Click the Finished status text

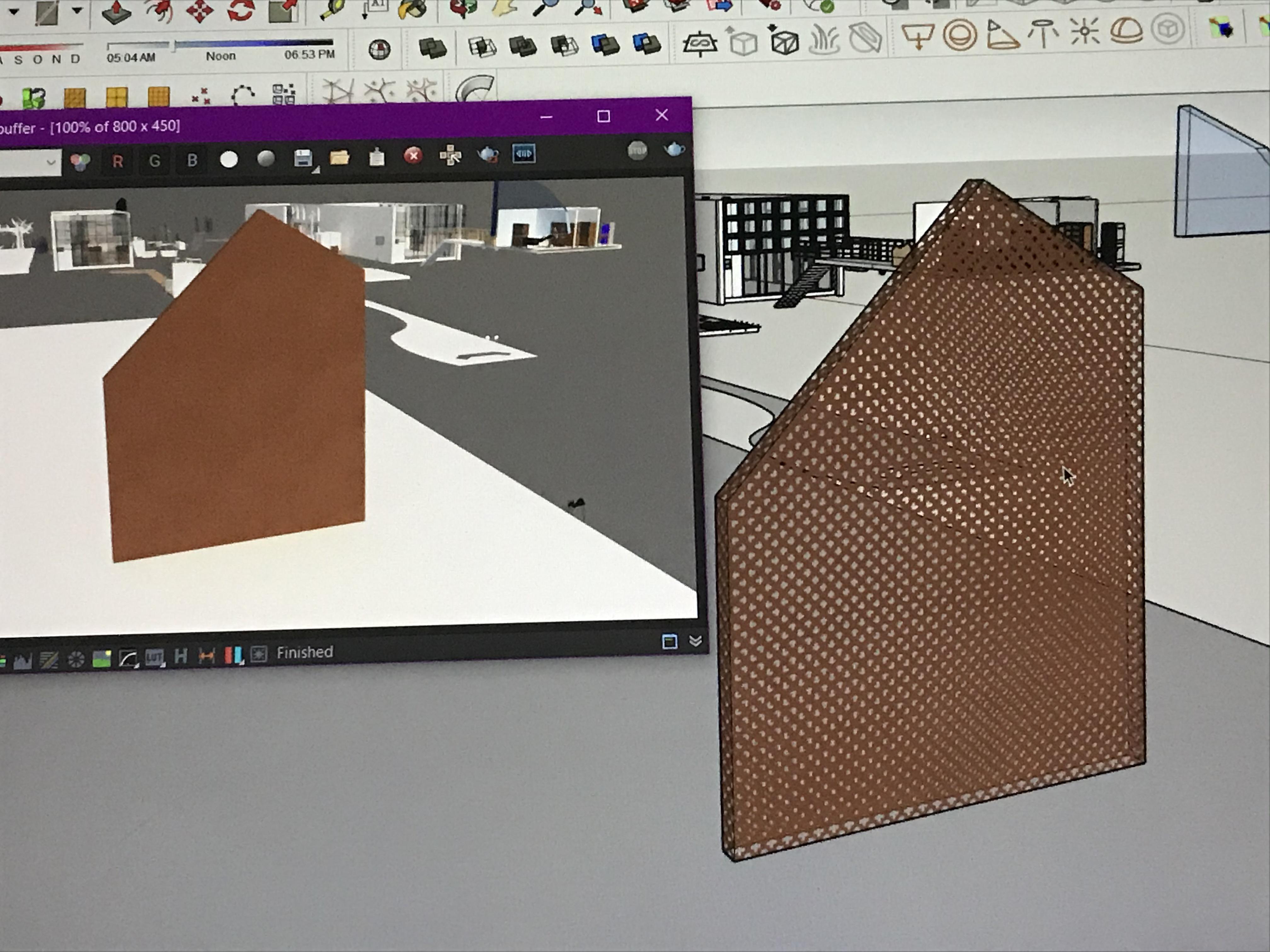pos(305,653)
